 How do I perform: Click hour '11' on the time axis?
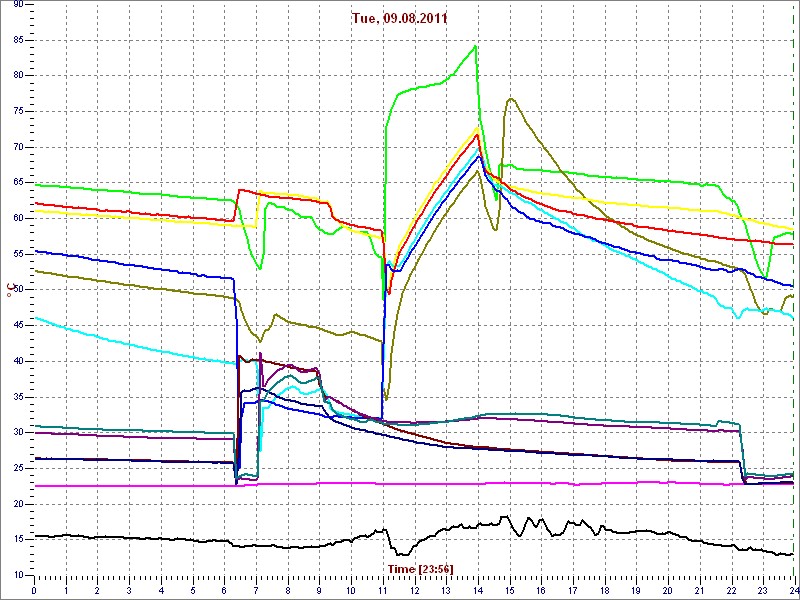coord(382,590)
